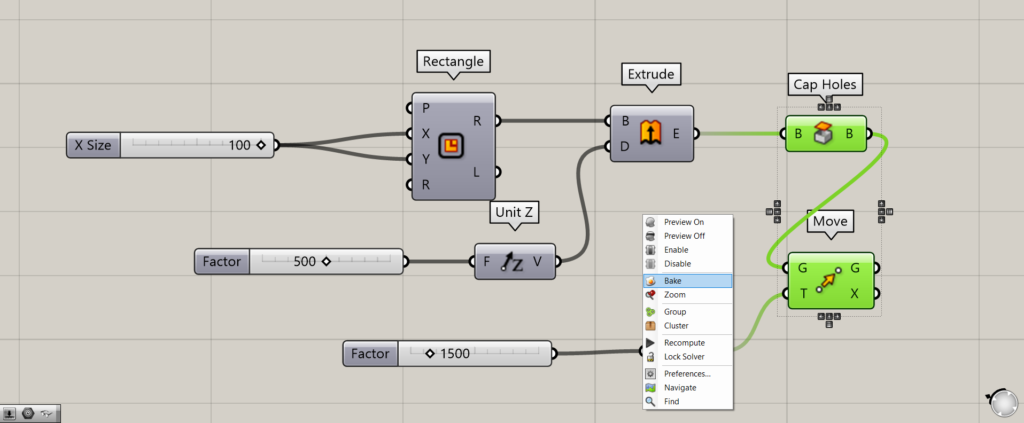
Task: Select the Unit Z vector component
Action: (514, 262)
